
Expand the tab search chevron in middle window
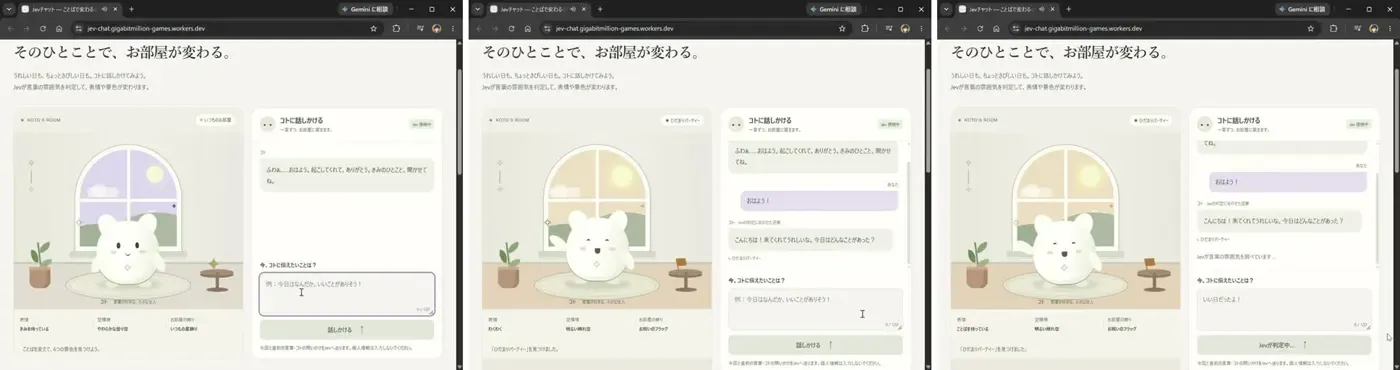[x=477, y=9]
